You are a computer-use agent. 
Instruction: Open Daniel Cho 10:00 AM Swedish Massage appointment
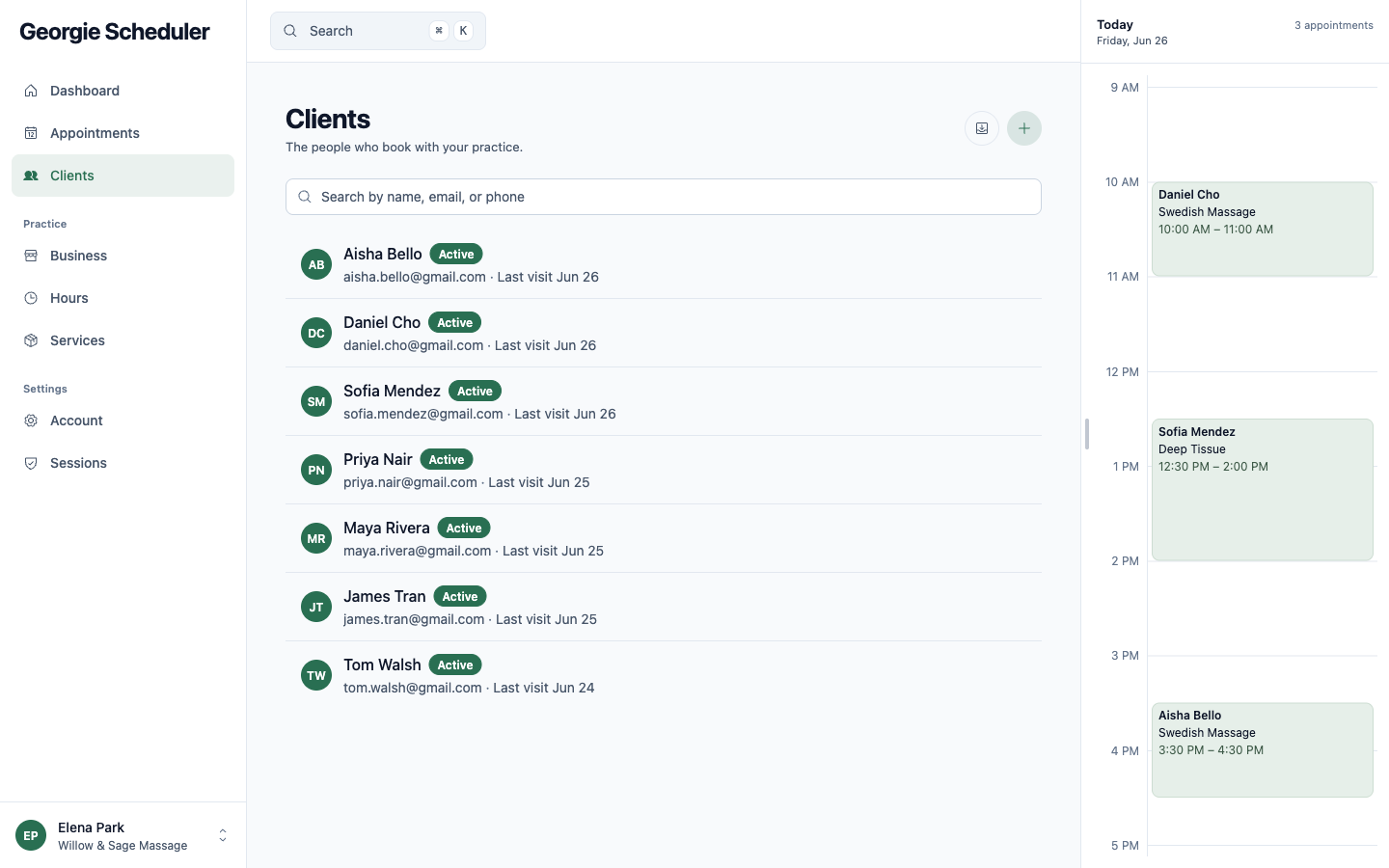click(1262, 230)
